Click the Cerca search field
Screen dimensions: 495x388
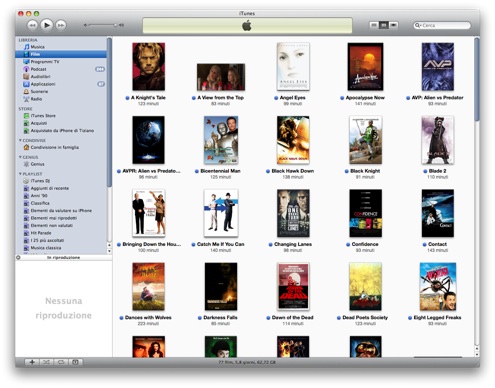[442, 25]
